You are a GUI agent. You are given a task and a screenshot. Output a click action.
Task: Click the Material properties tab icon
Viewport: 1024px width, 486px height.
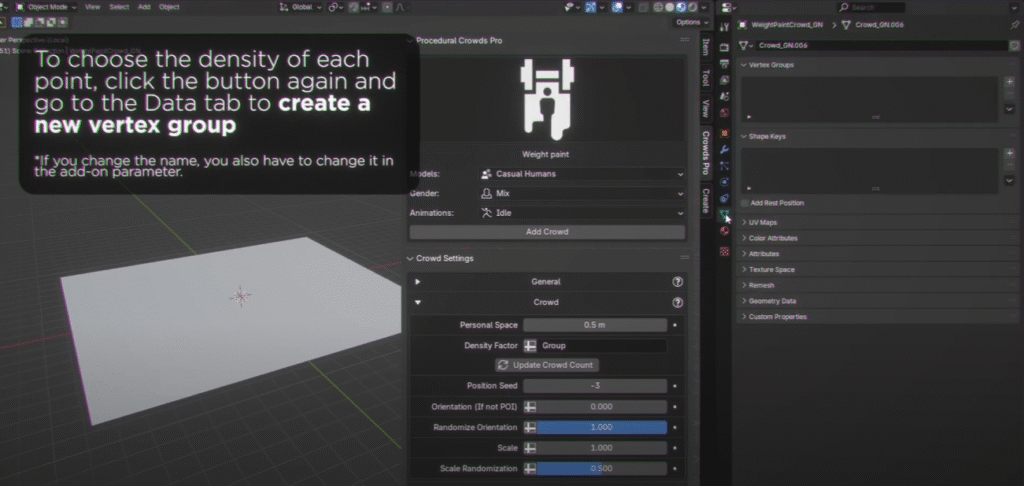[724, 231]
